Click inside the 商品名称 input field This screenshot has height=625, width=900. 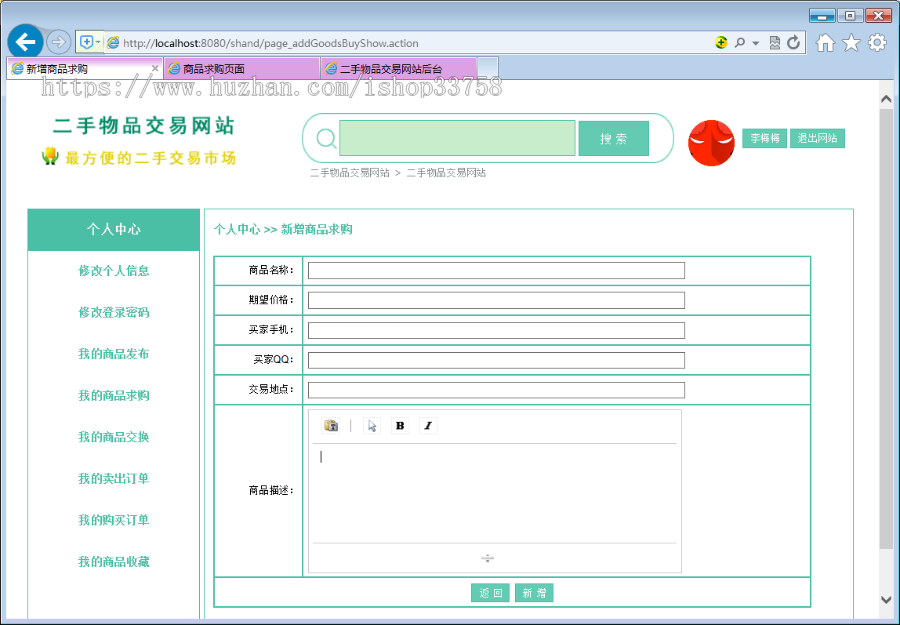496,270
